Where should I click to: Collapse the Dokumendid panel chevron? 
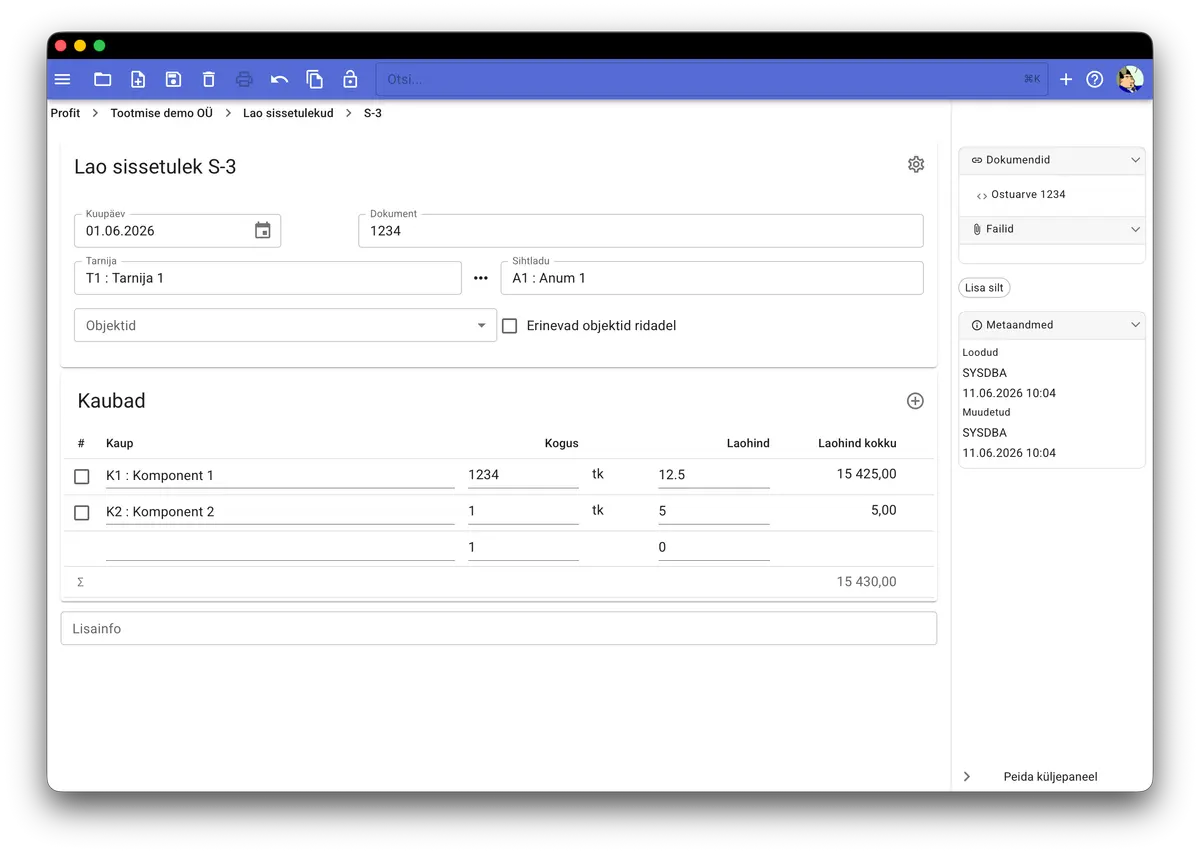1135,160
